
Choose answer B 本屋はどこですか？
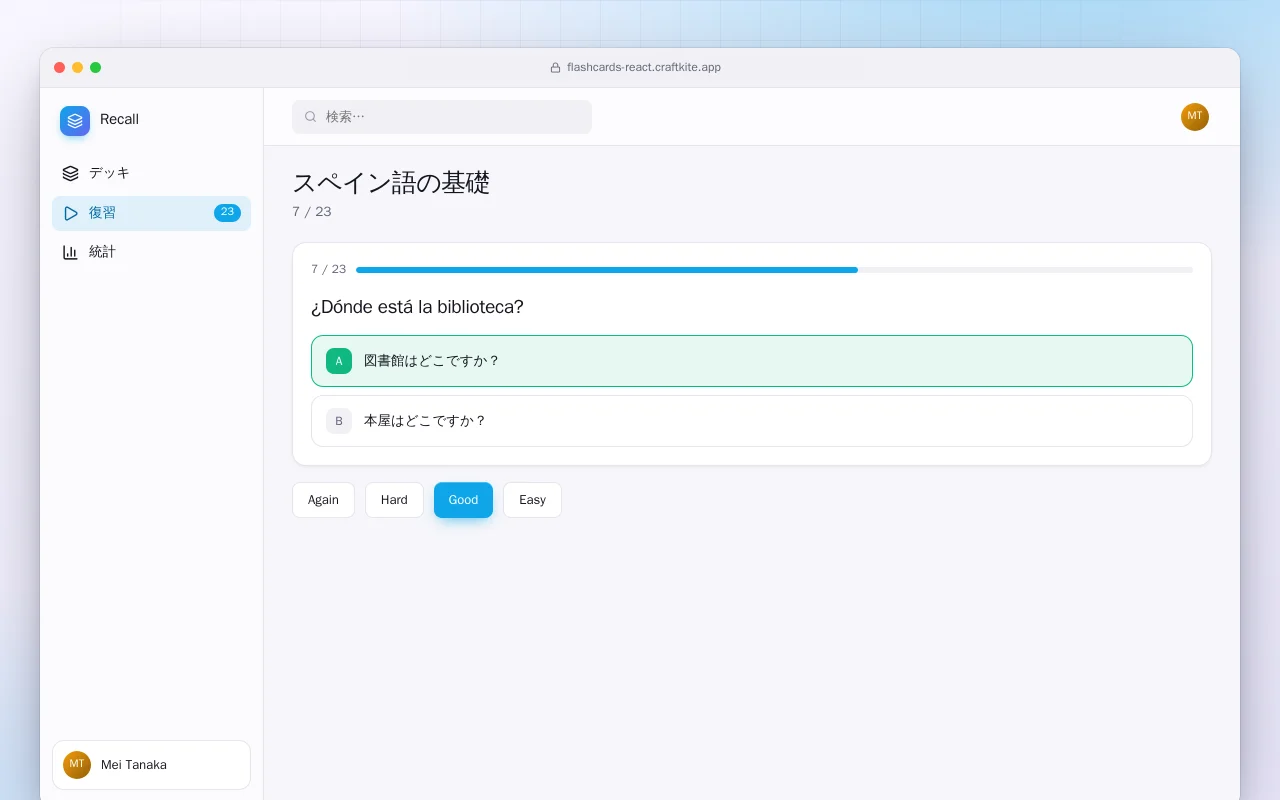pos(751,421)
